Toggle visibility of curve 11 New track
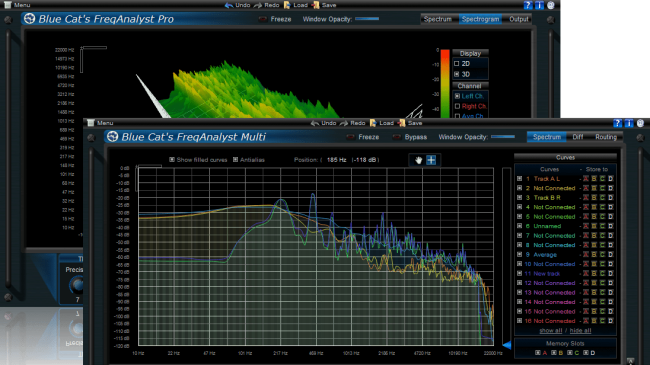The image size is (650, 365). (519, 274)
